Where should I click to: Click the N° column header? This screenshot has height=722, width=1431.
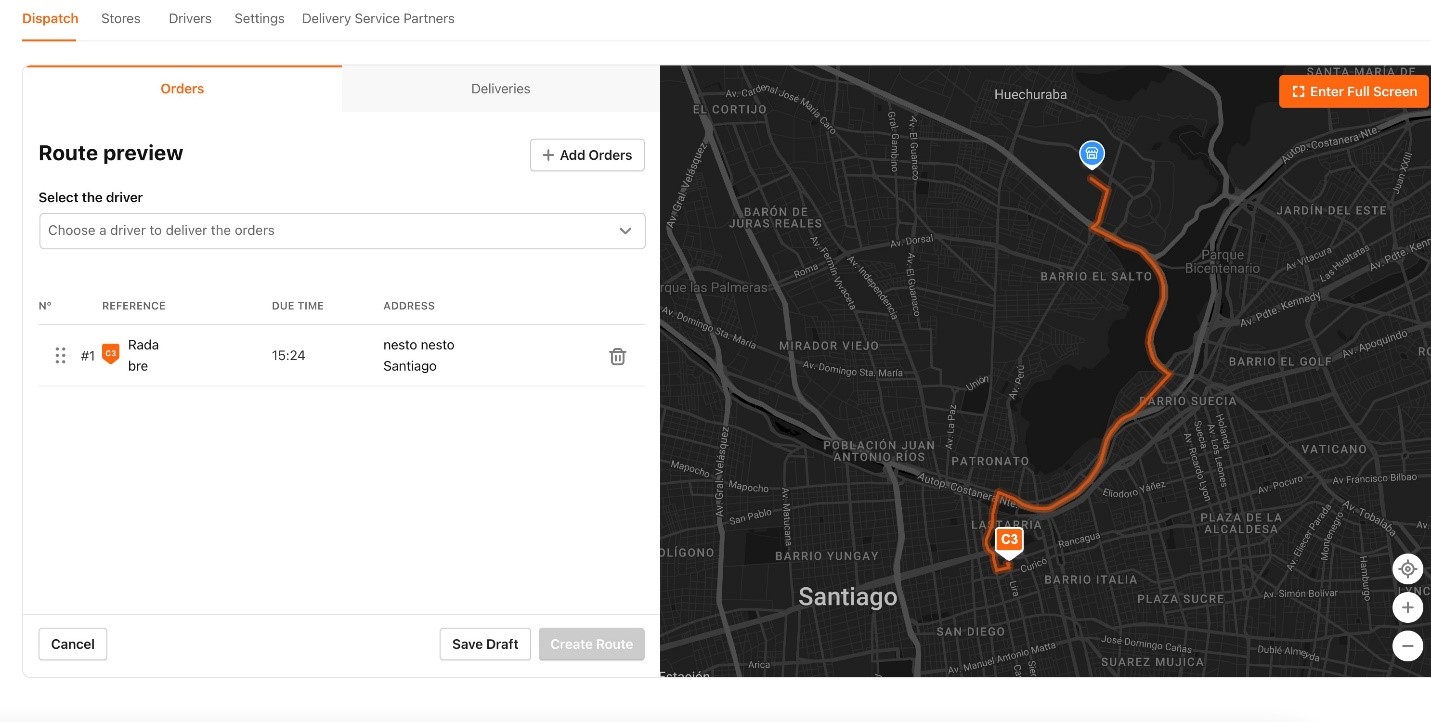45,306
